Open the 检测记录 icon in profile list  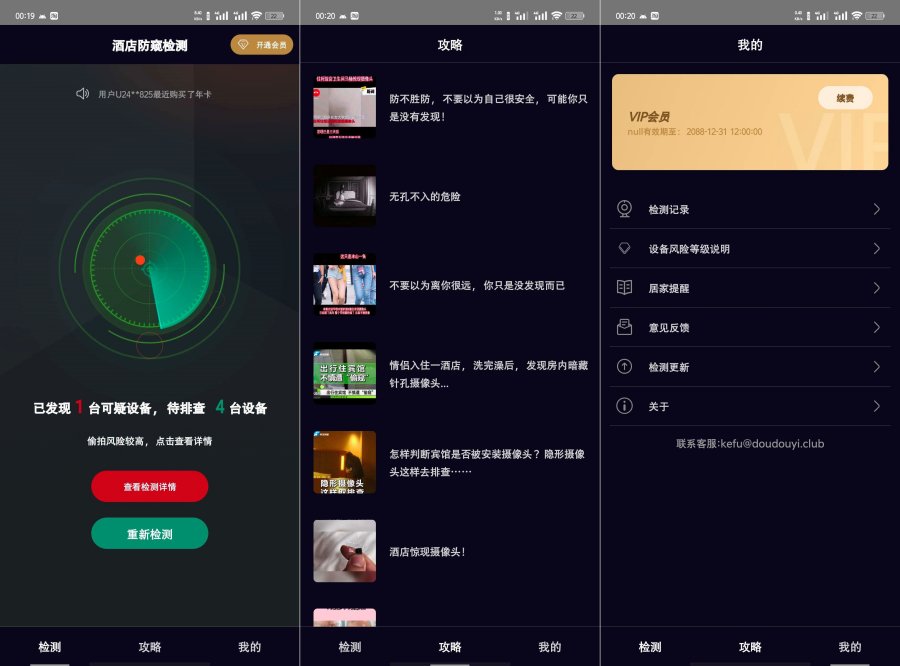coord(623,209)
